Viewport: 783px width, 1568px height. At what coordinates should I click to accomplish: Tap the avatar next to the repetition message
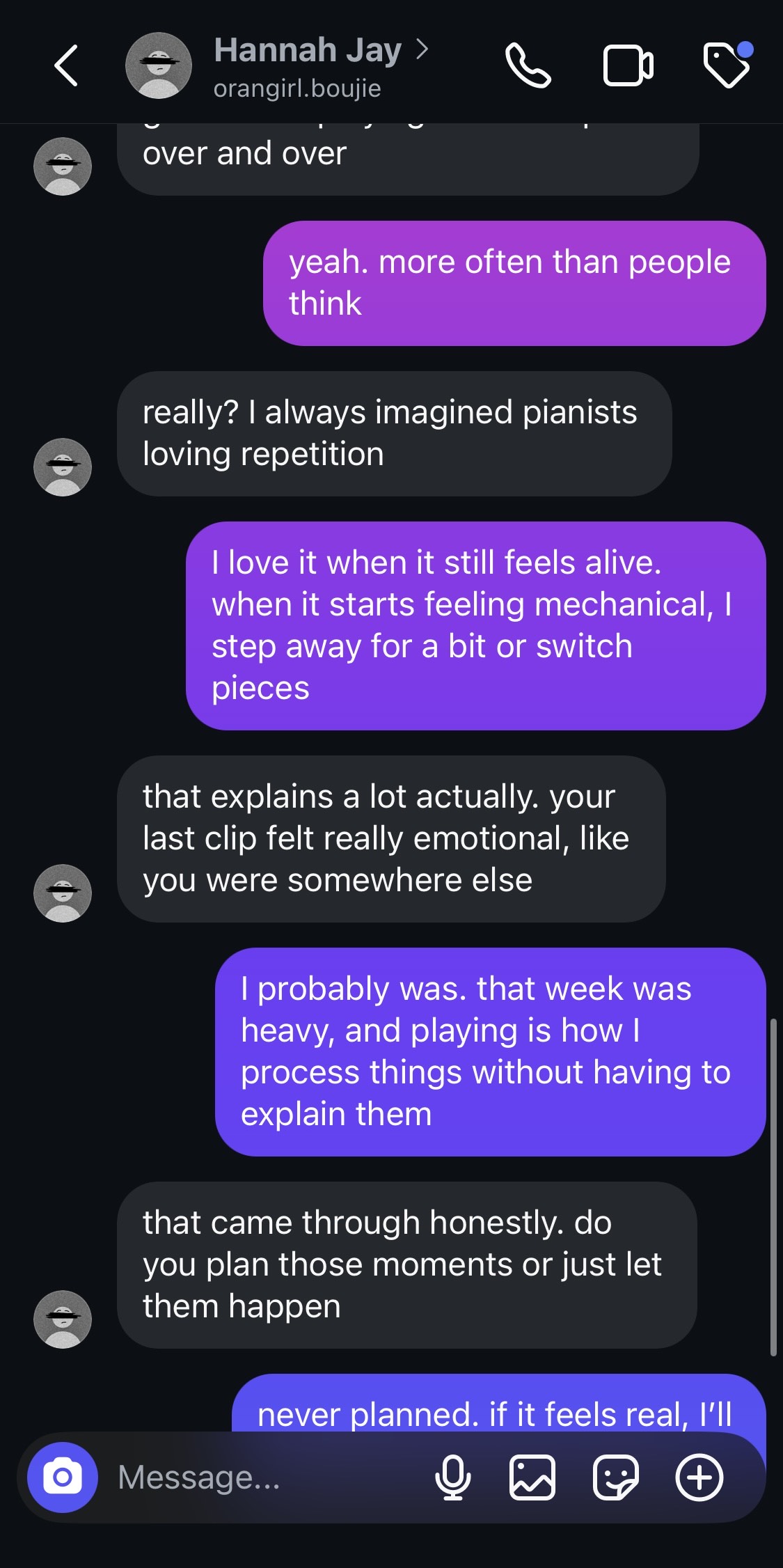pyautogui.click(x=63, y=467)
